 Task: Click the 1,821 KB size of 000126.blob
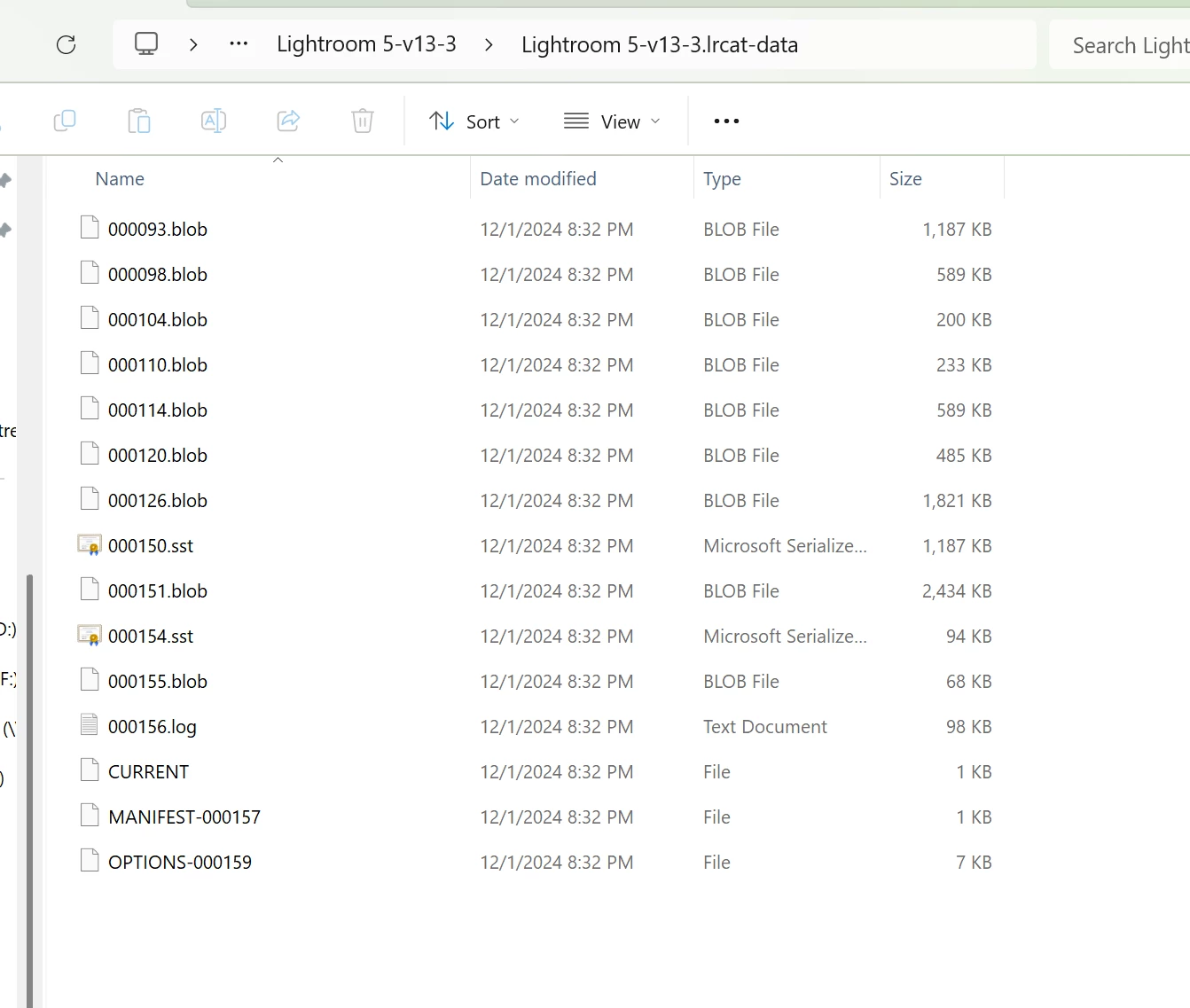pos(957,501)
